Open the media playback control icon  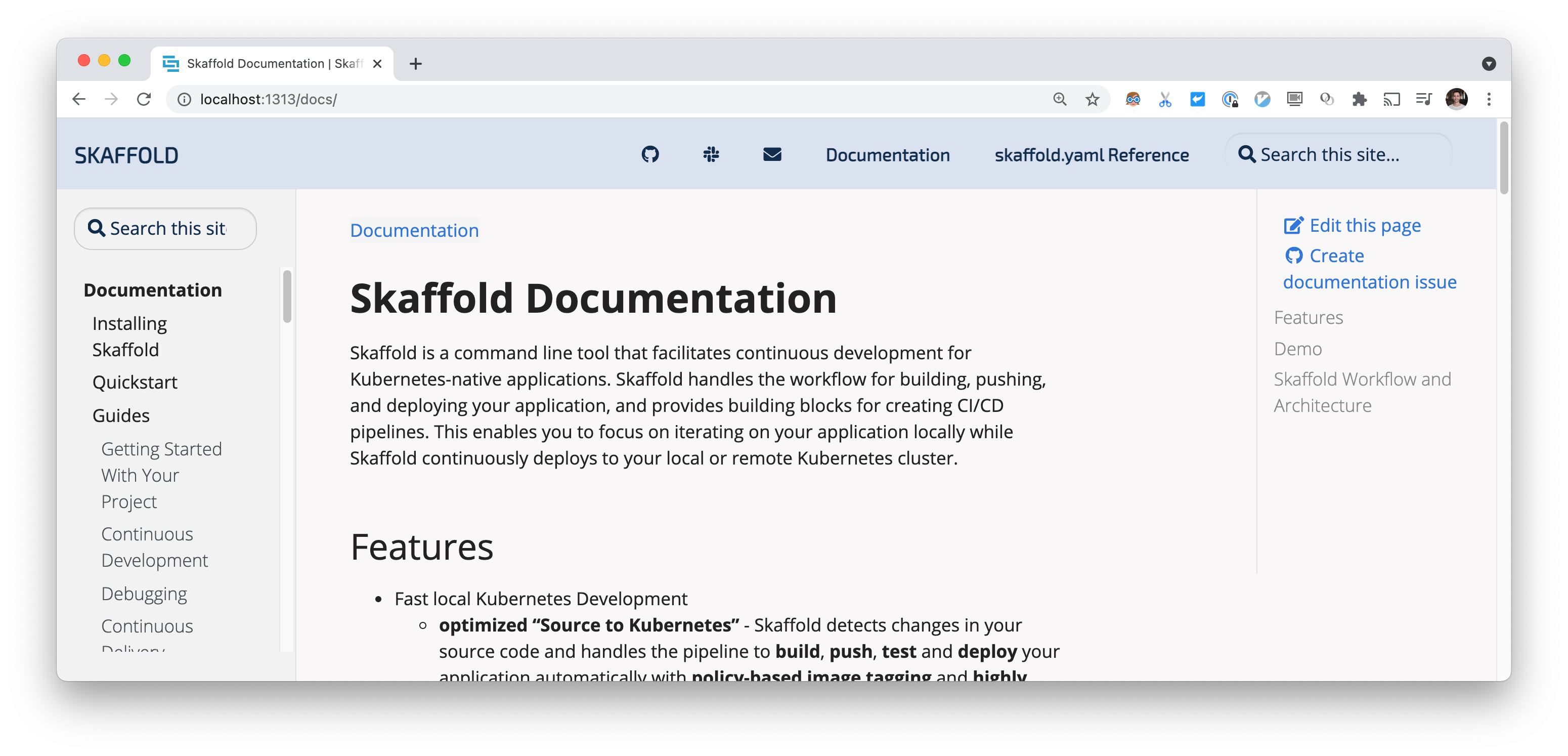[x=1424, y=99]
